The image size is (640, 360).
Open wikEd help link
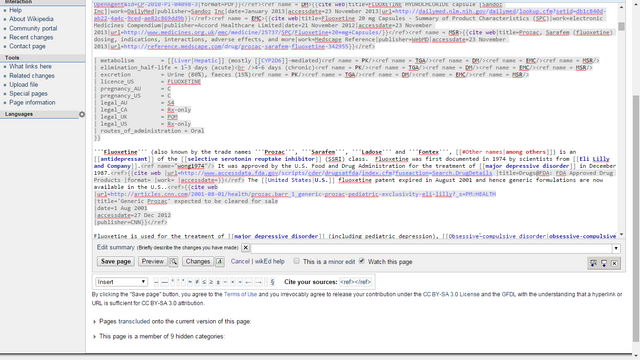coord(269,262)
